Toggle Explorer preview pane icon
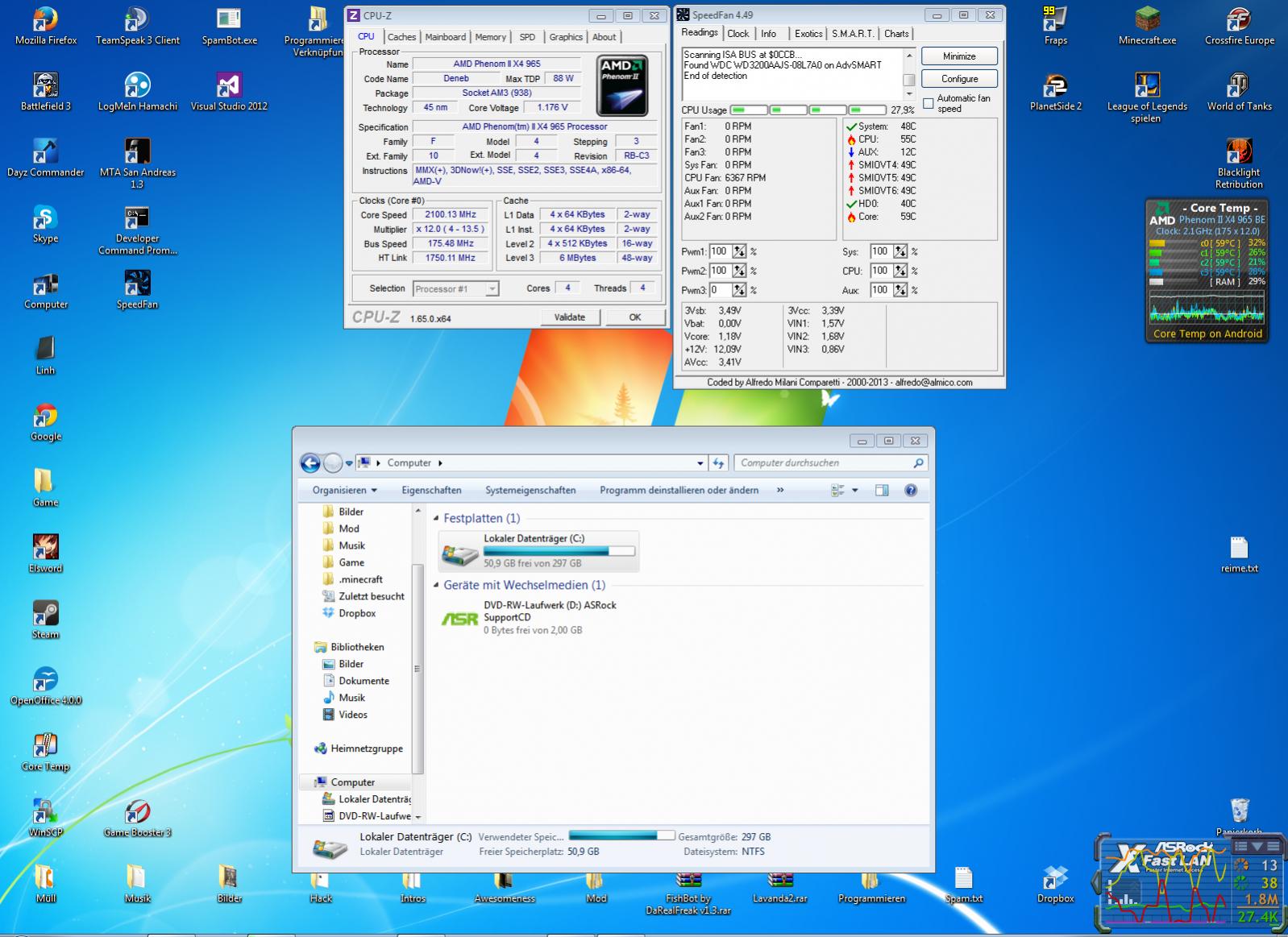Screen dimensions: 1288x937 click(882, 490)
